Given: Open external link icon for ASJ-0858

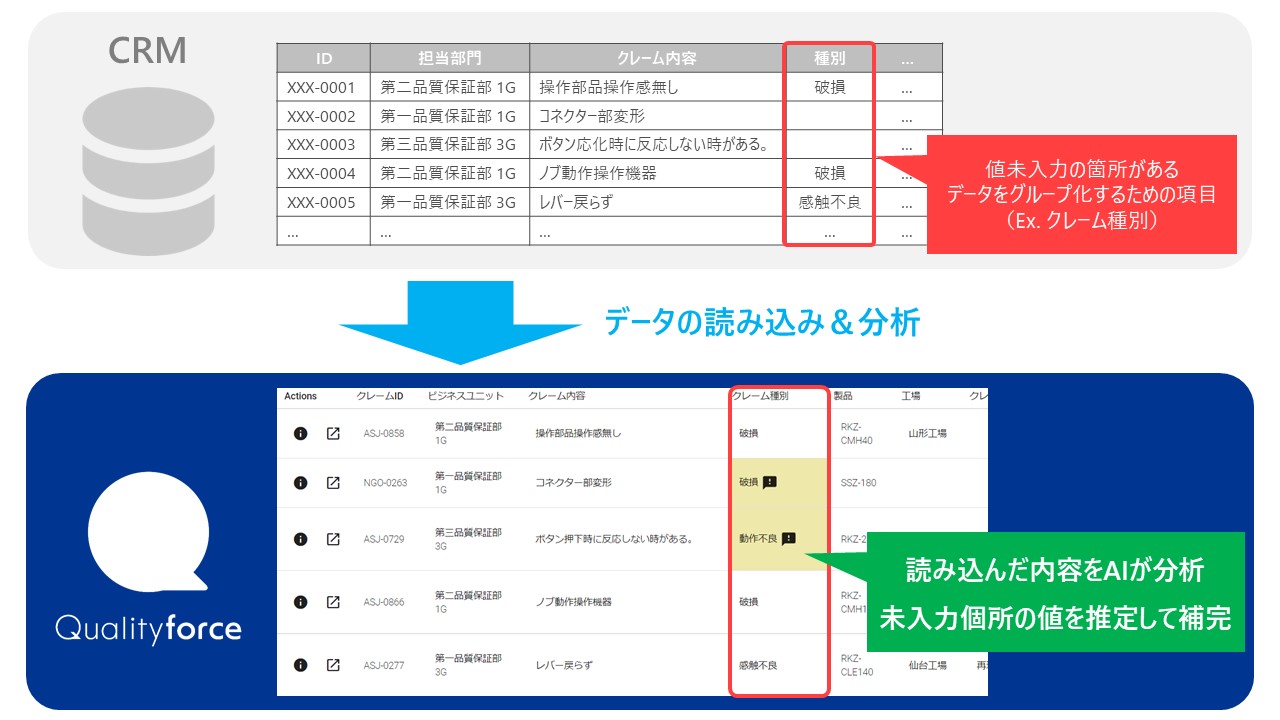Looking at the screenshot, I should click(334, 433).
